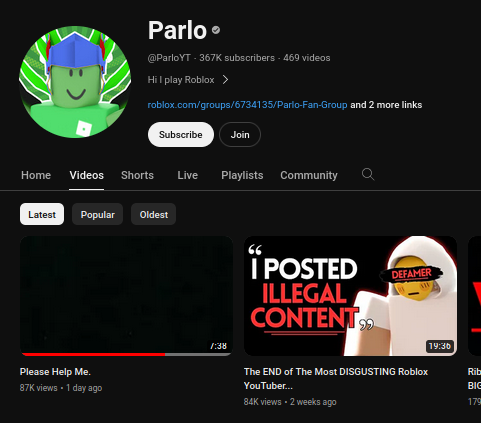Image resolution: width=481 pixels, height=423 pixels.
Task: Open Parlo's round channel avatar
Action: (75, 82)
